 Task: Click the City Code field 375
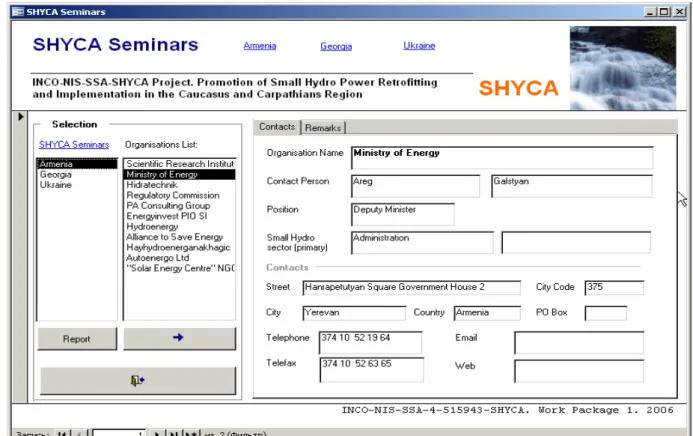click(614, 288)
